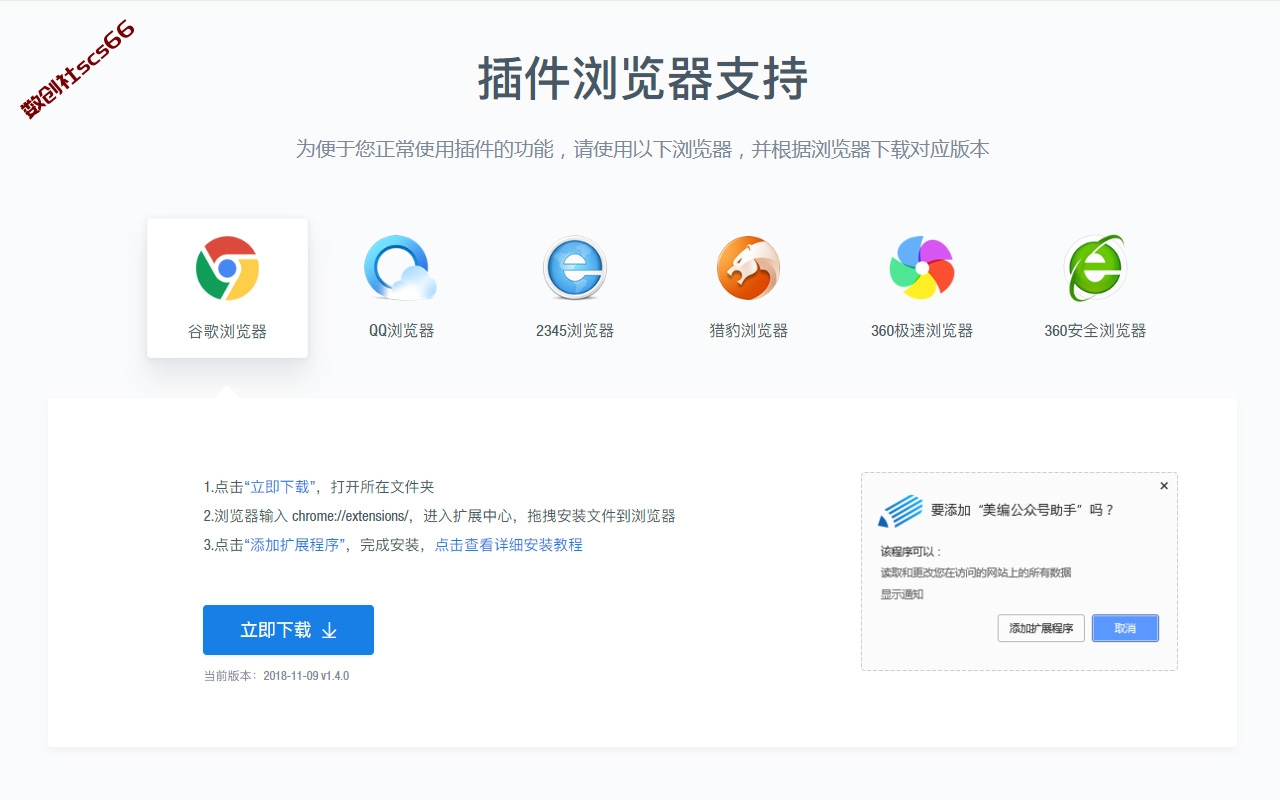Click the “立即下载” link in step 1
This screenshot has width=1280, height=800.
pos(280,487)
